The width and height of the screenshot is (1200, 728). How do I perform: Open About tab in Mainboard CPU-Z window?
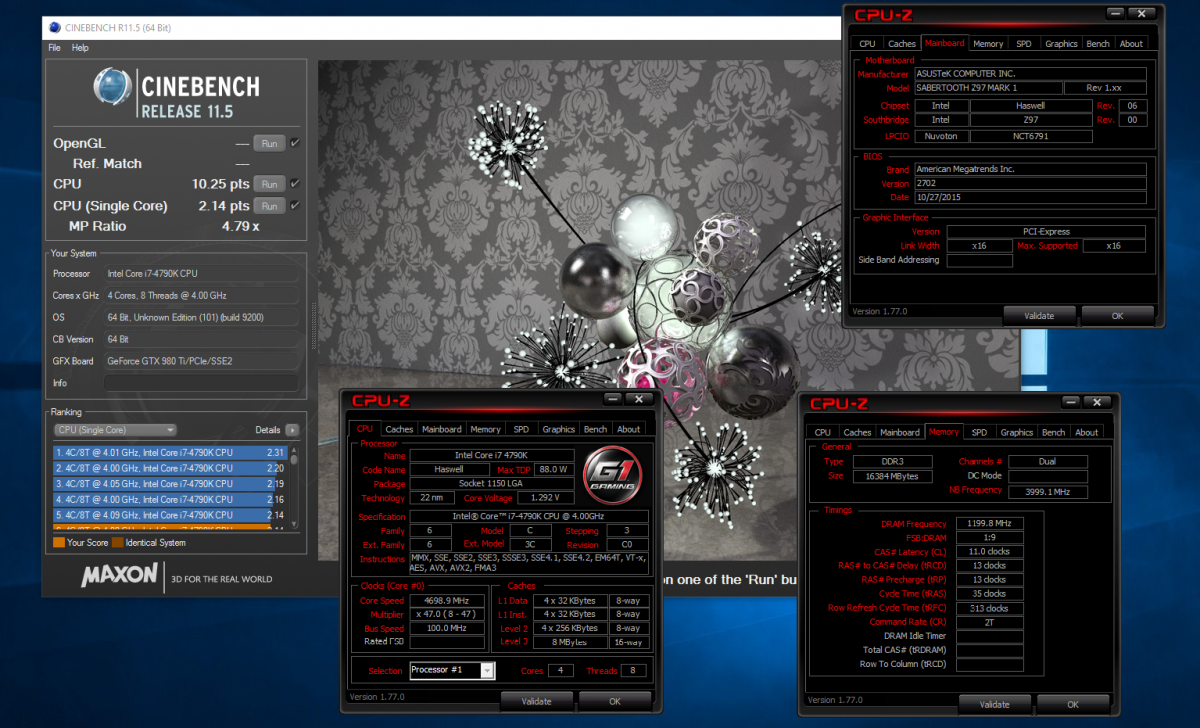[1131, 43]
